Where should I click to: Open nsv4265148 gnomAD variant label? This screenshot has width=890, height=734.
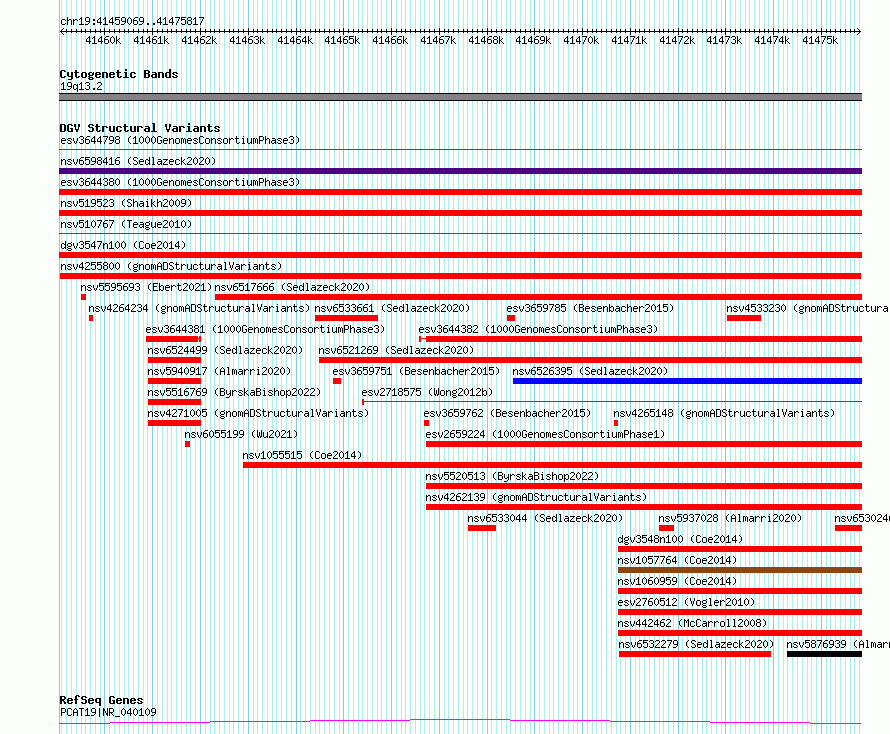pos(724,413)
